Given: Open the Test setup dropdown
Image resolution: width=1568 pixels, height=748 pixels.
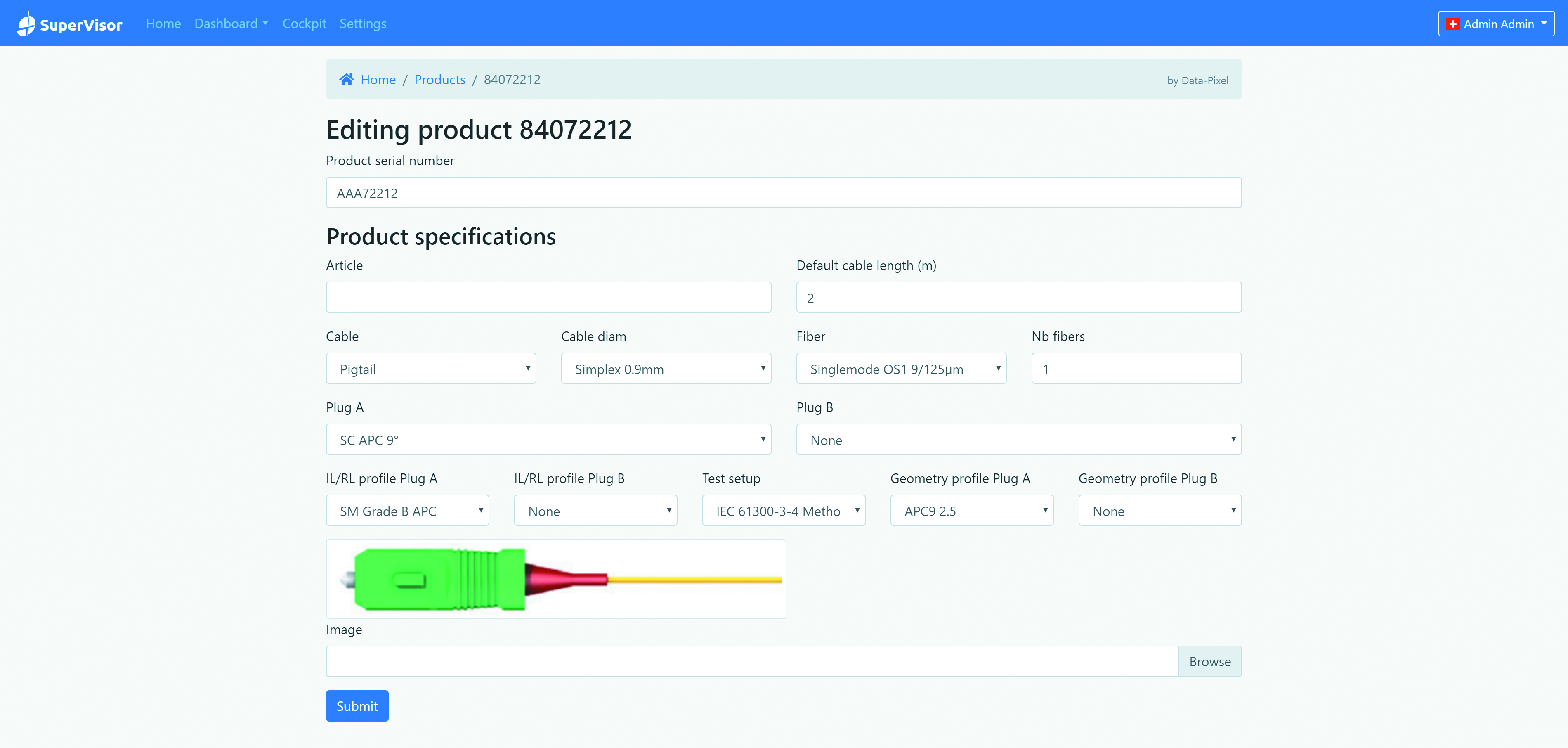Looking at the screenshot, I should coord(784,511).
